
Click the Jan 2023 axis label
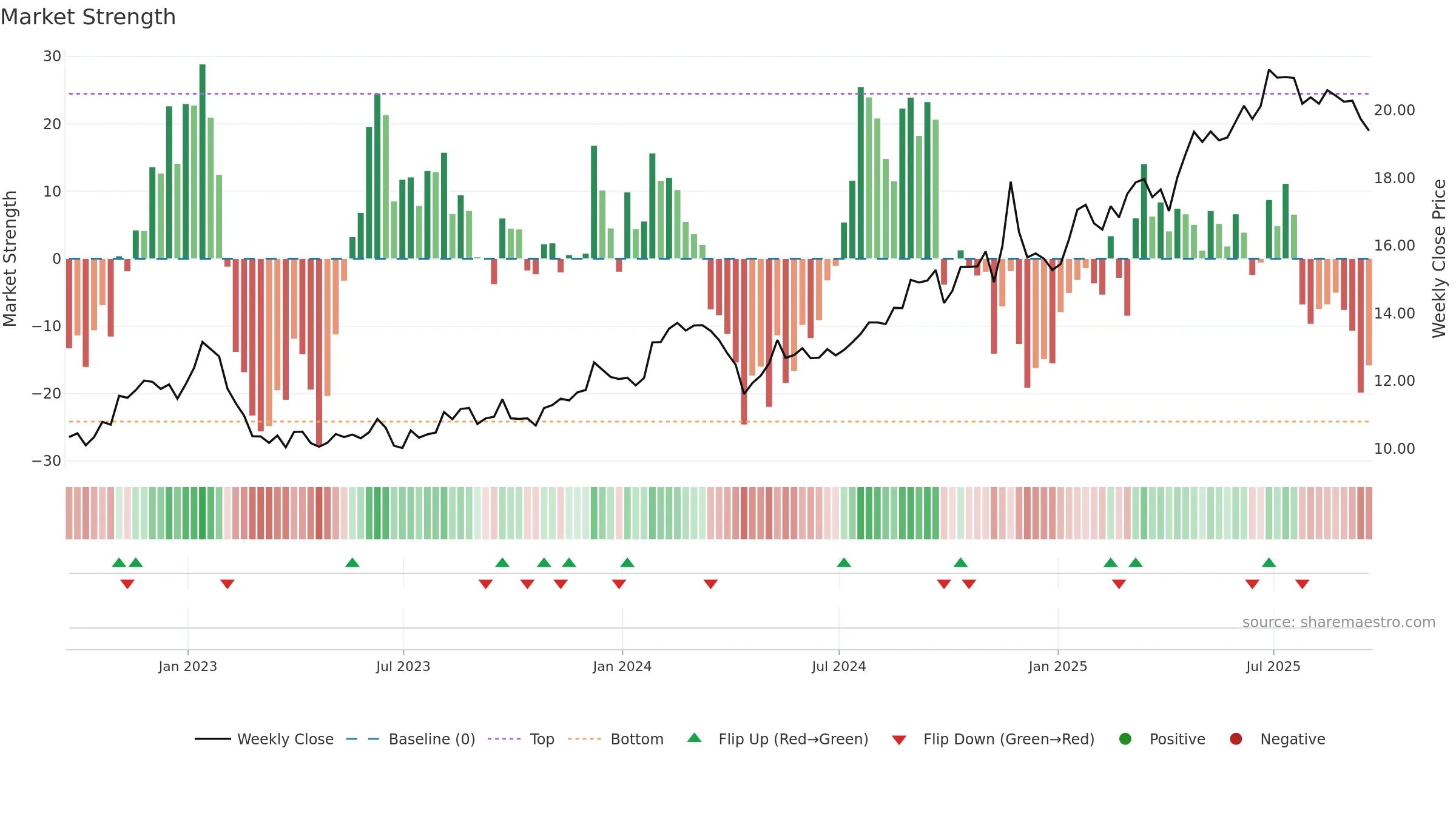click(x=187, y=667)
